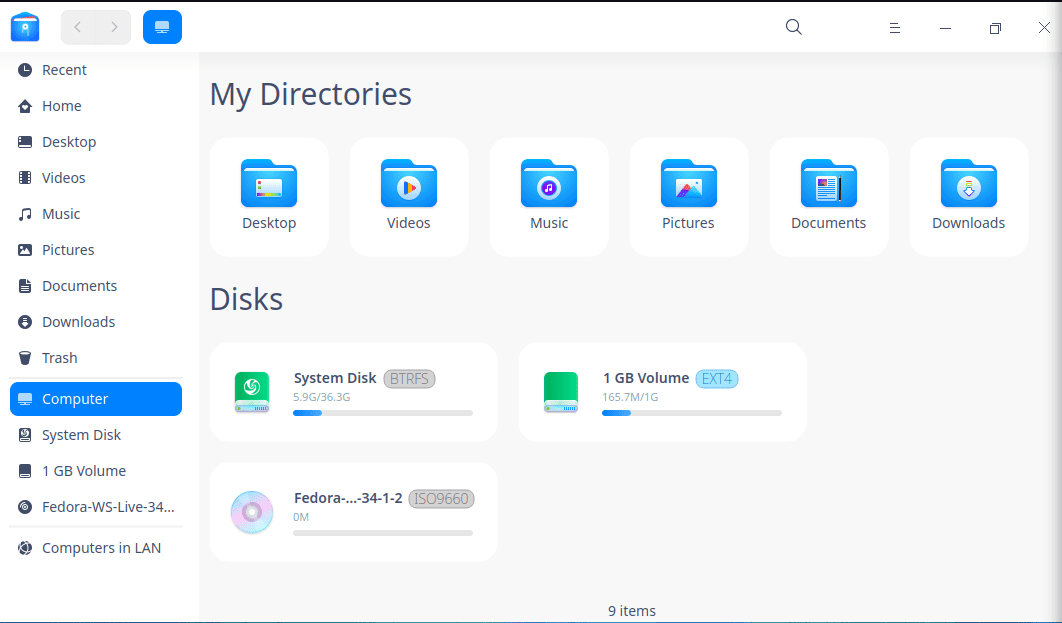Click Computers in LAN network icon
The width and height of the screenshot is (1062, 623).
point(25,548)
